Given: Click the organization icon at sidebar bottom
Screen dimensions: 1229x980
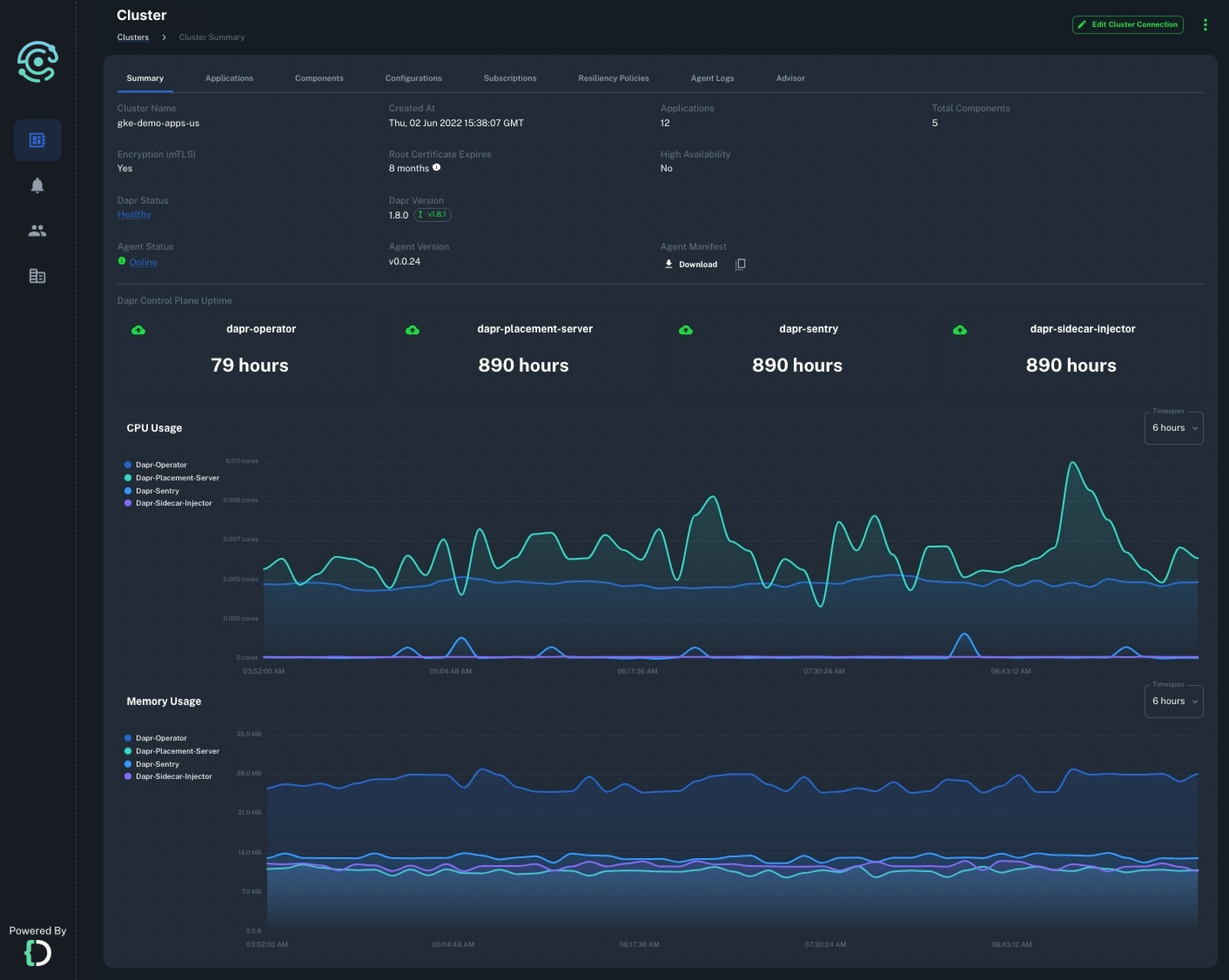Looking at the screenshot, I should (37, 276).
